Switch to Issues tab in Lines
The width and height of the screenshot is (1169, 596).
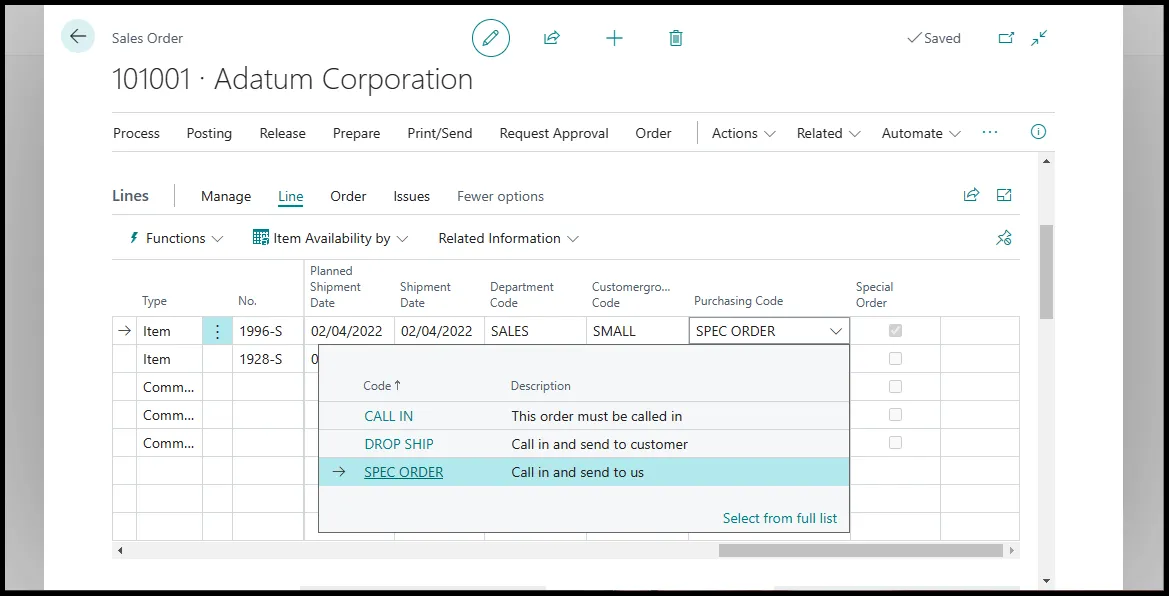412,196
